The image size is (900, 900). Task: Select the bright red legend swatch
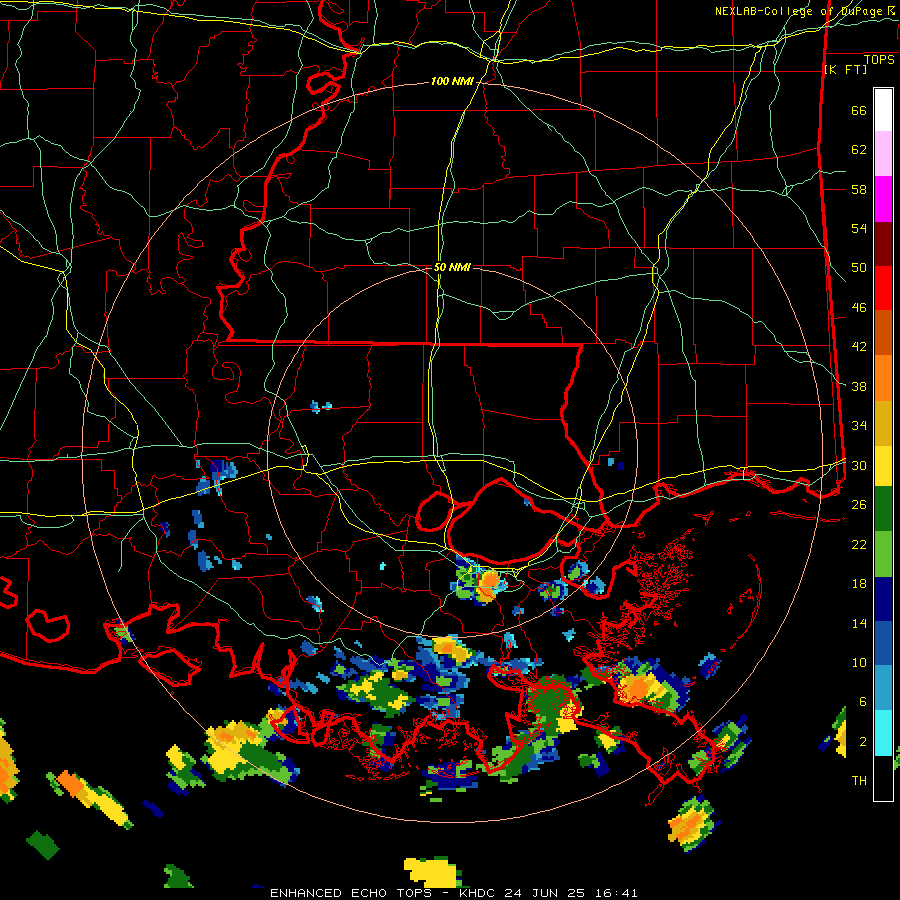point(883,288)
